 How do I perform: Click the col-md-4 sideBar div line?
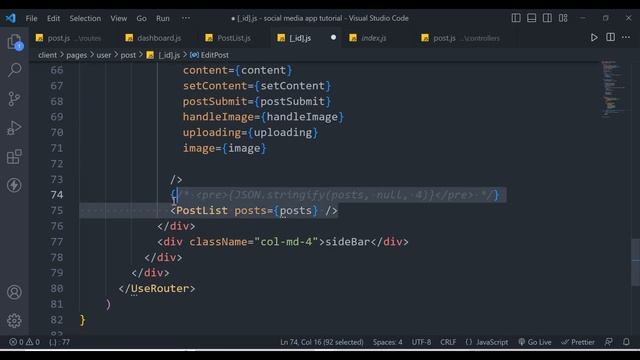pyautogui.click(x=283, y=242)
